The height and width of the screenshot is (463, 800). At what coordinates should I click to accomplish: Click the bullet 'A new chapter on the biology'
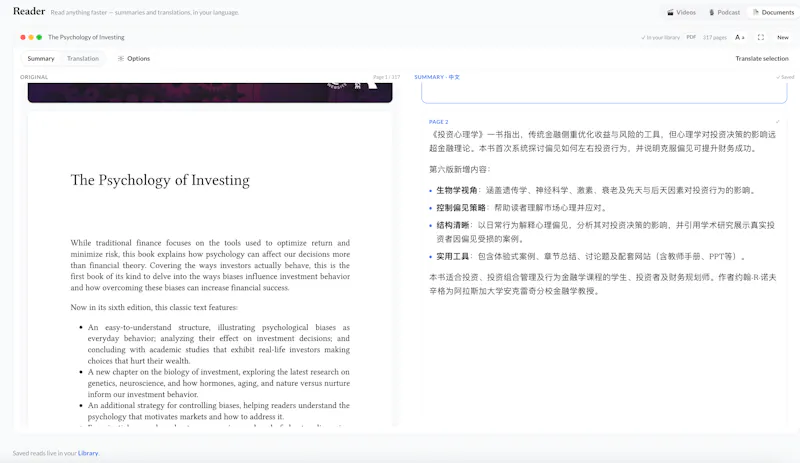[x=218, y=383]
